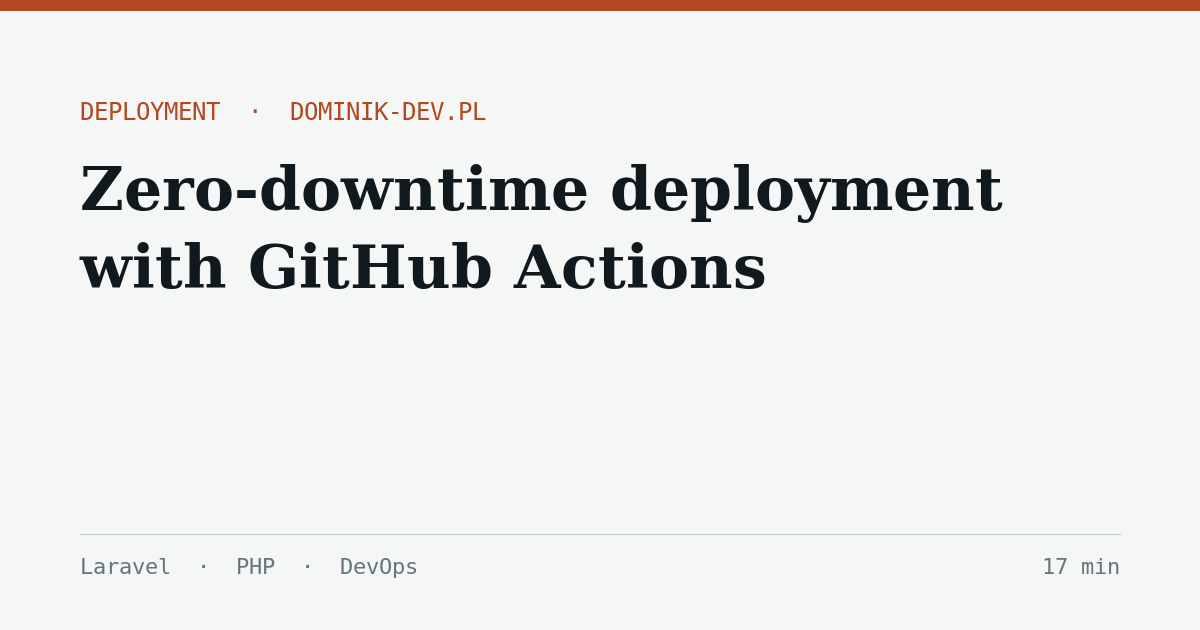Click the word deployment in the title
1200x630 pixels.
pos(806,193)
